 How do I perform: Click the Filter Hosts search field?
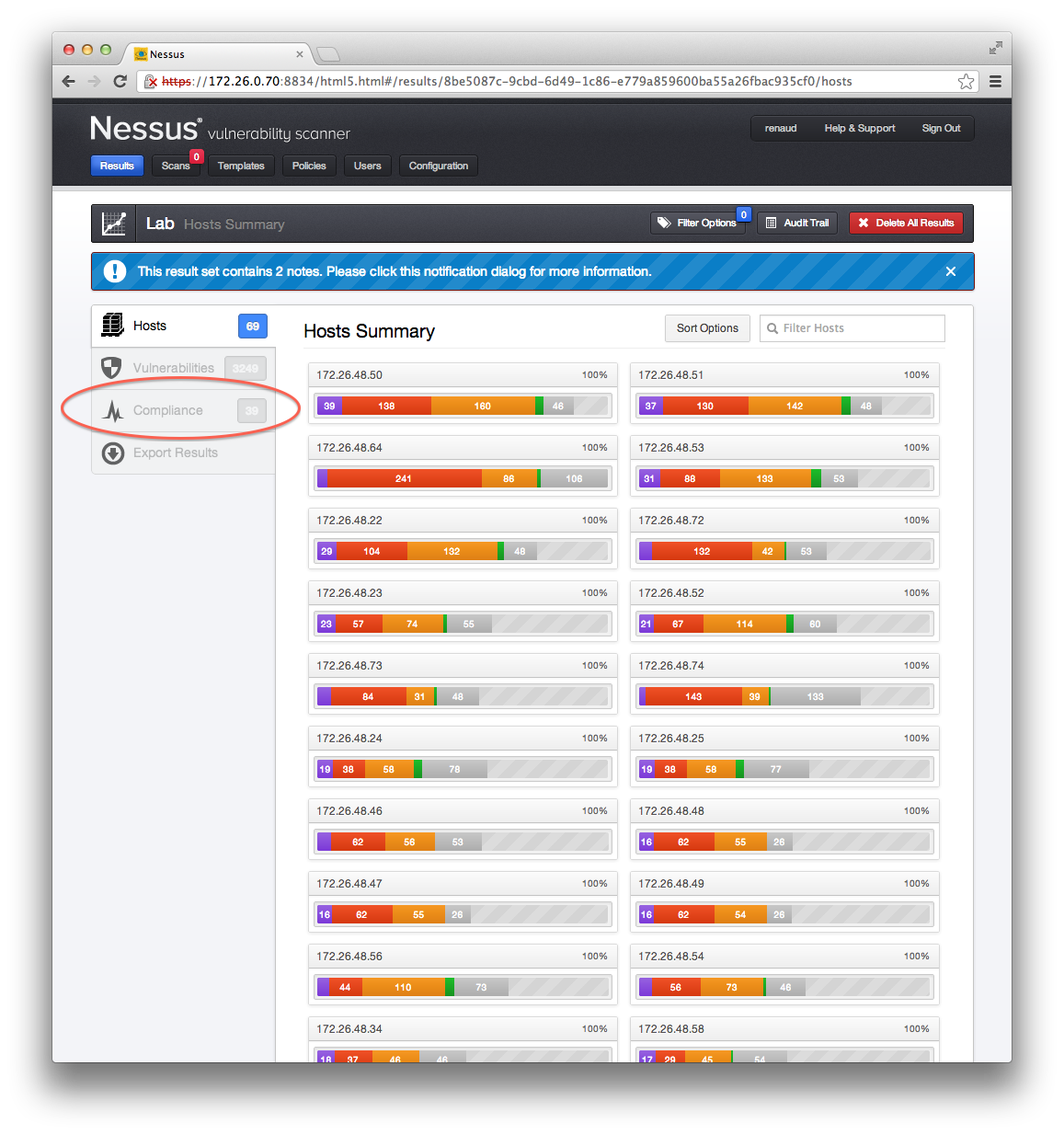click(852, 328)
